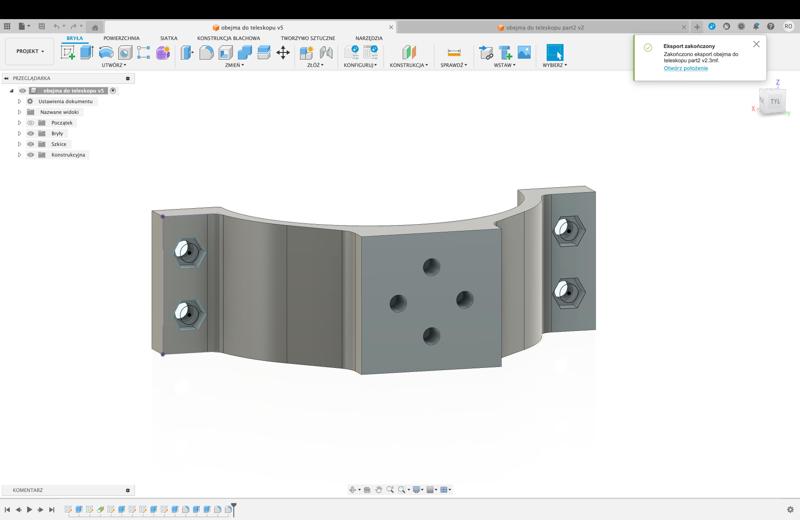Switch to the KONSTRUKCJA BLACHOWA tab
Image resolution: width=800 pixels, height=520 pixels.
[x=229, y=38]
